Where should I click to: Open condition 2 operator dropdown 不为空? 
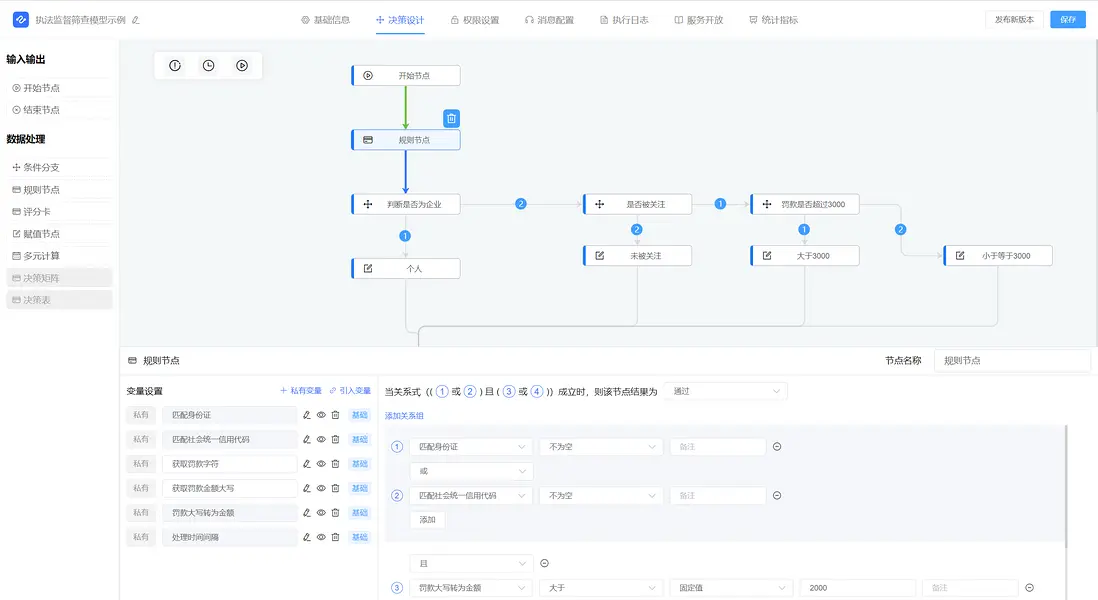tap(601, 496)
